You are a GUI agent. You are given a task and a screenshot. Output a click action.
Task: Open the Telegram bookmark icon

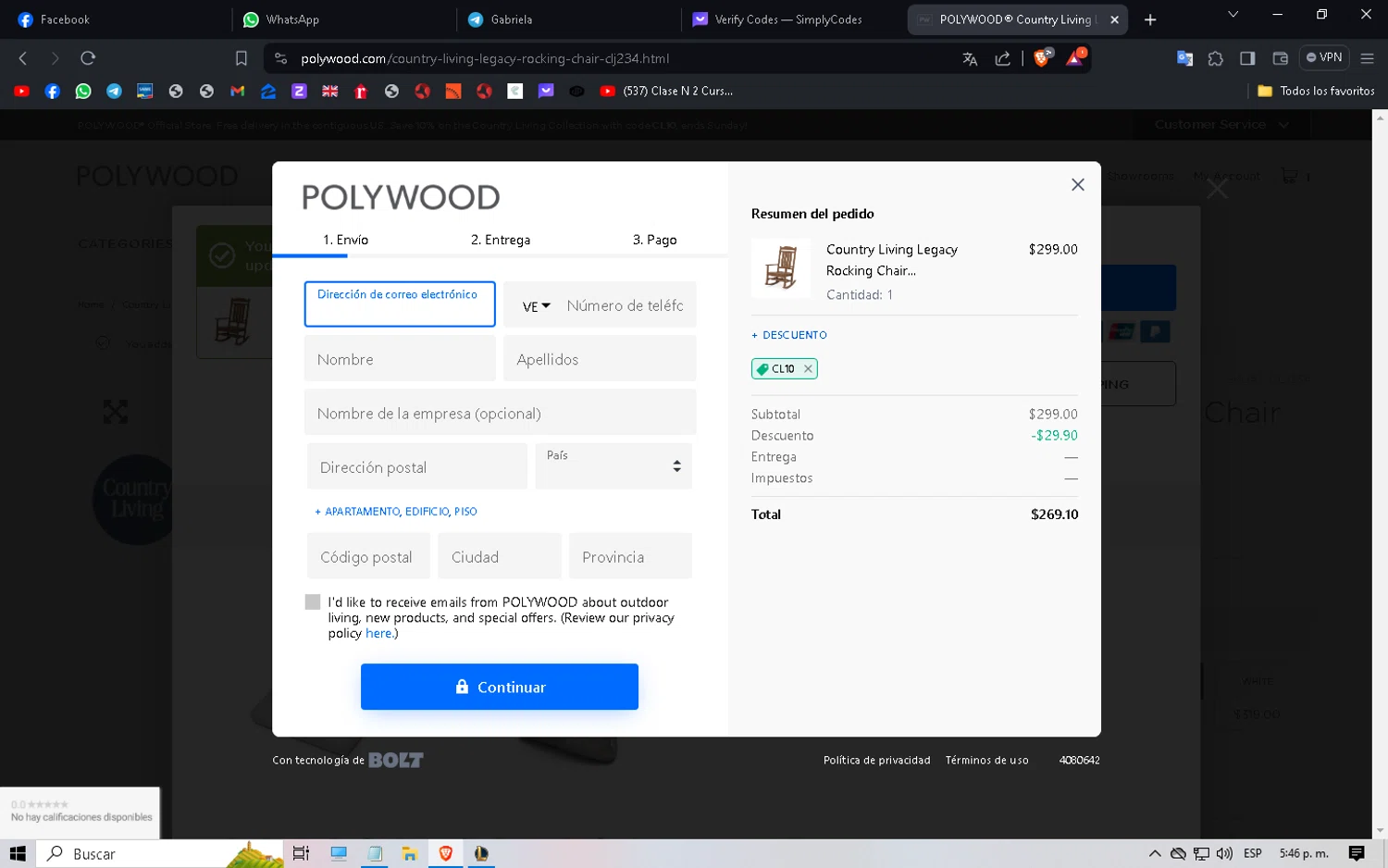pyautogui.click(x=114, y=91)
